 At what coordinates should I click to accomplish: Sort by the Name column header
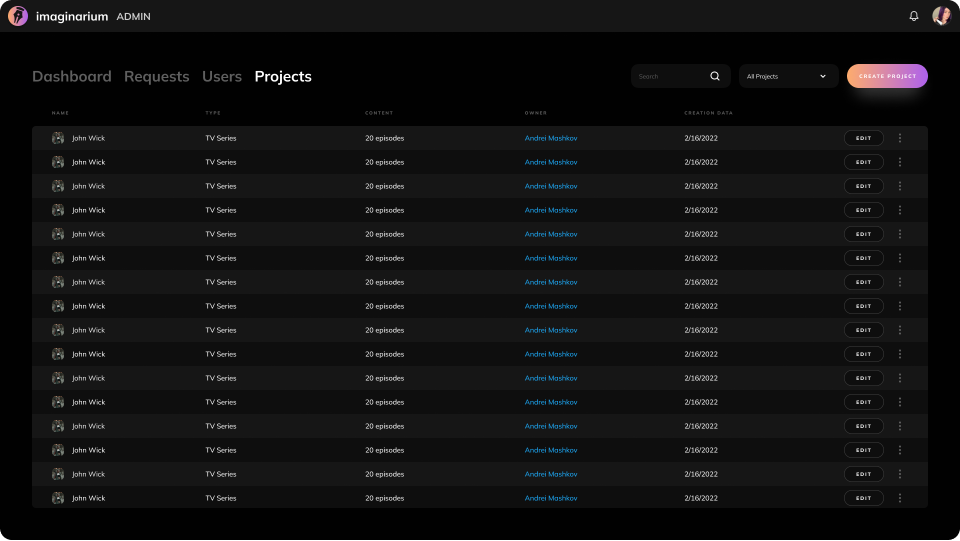[60, 113]
